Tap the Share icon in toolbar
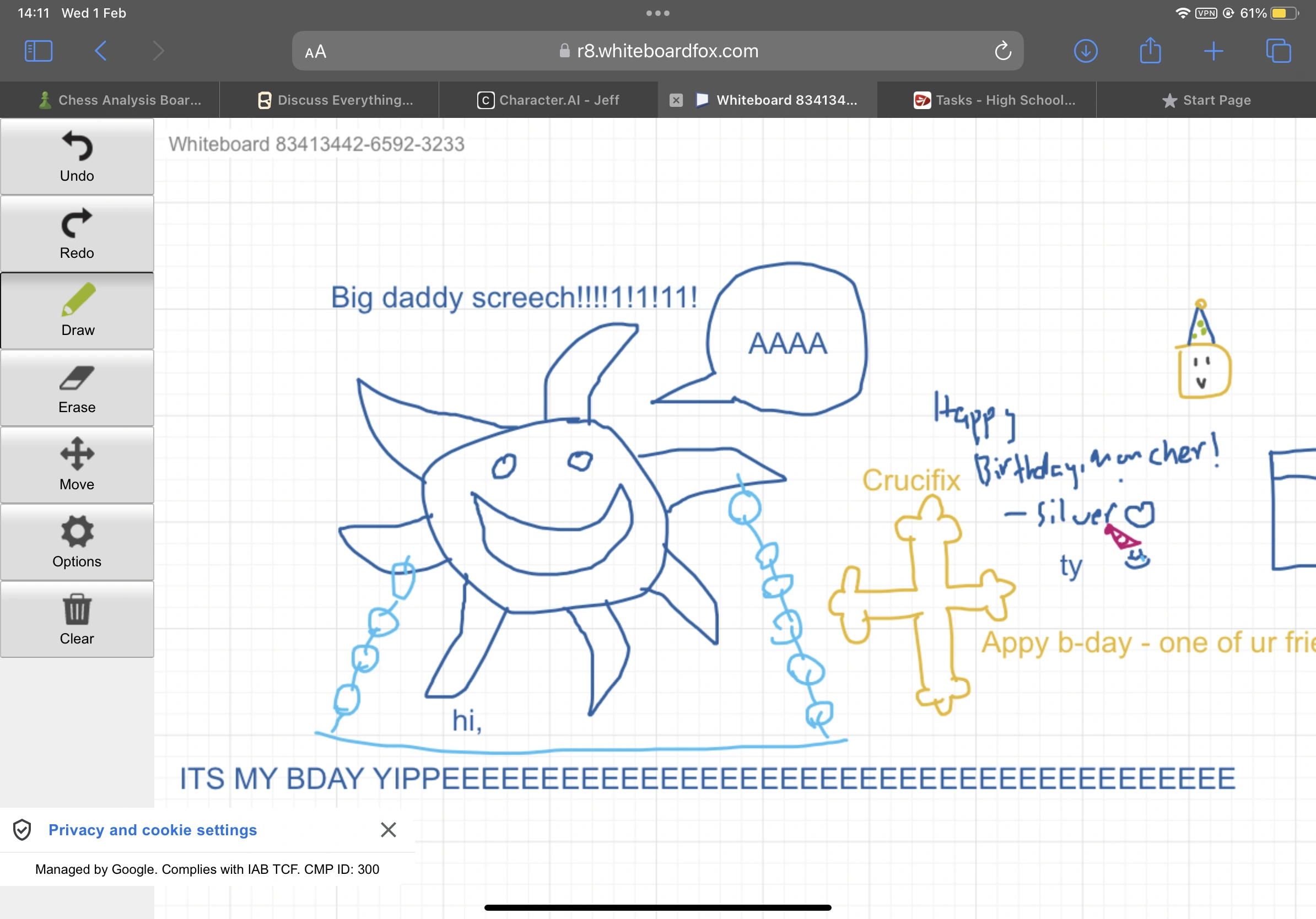 pyautogui.click(x=1150, y=51)
